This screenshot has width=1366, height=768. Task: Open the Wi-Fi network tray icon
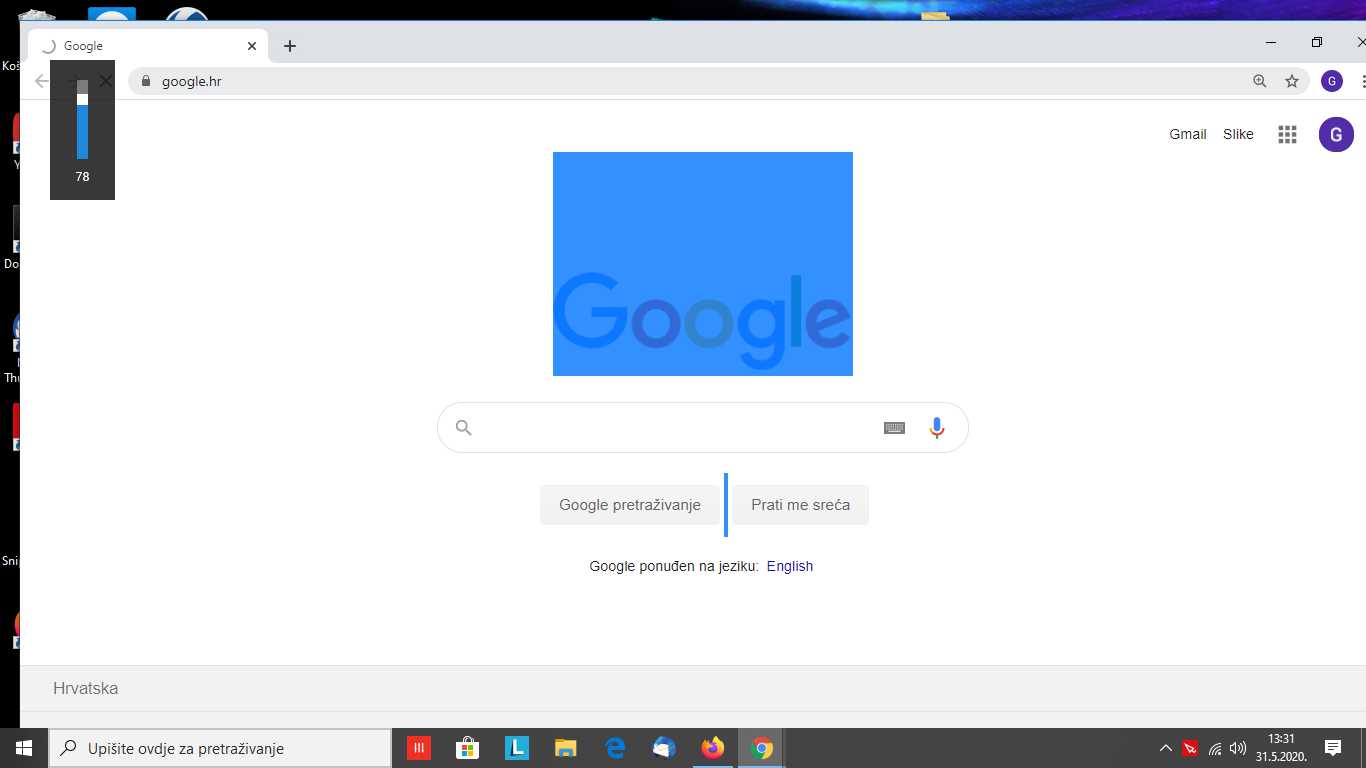coord(1215,748)
